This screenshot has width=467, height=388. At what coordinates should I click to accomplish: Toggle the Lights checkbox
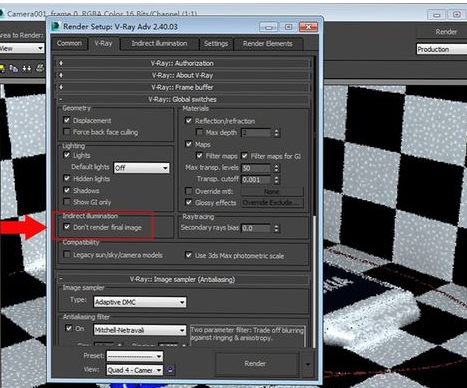tap(67, 155)
